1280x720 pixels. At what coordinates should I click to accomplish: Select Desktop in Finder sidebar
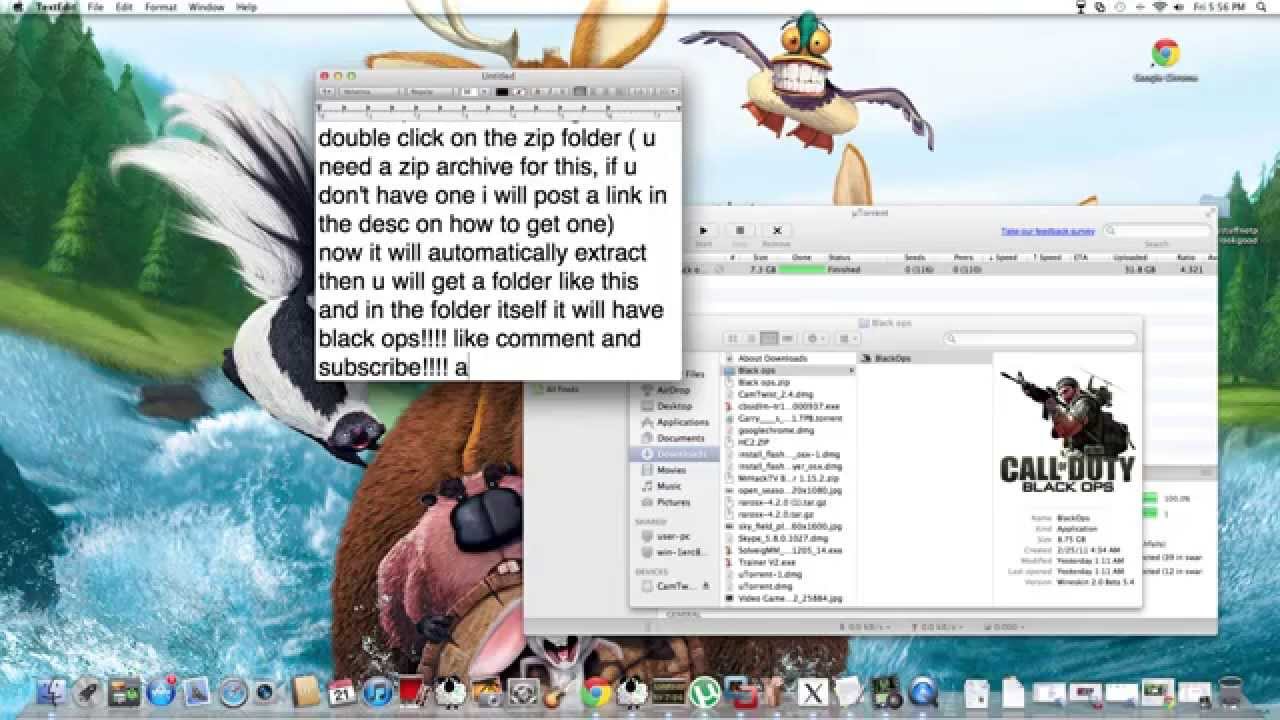[x=673, y=406]
